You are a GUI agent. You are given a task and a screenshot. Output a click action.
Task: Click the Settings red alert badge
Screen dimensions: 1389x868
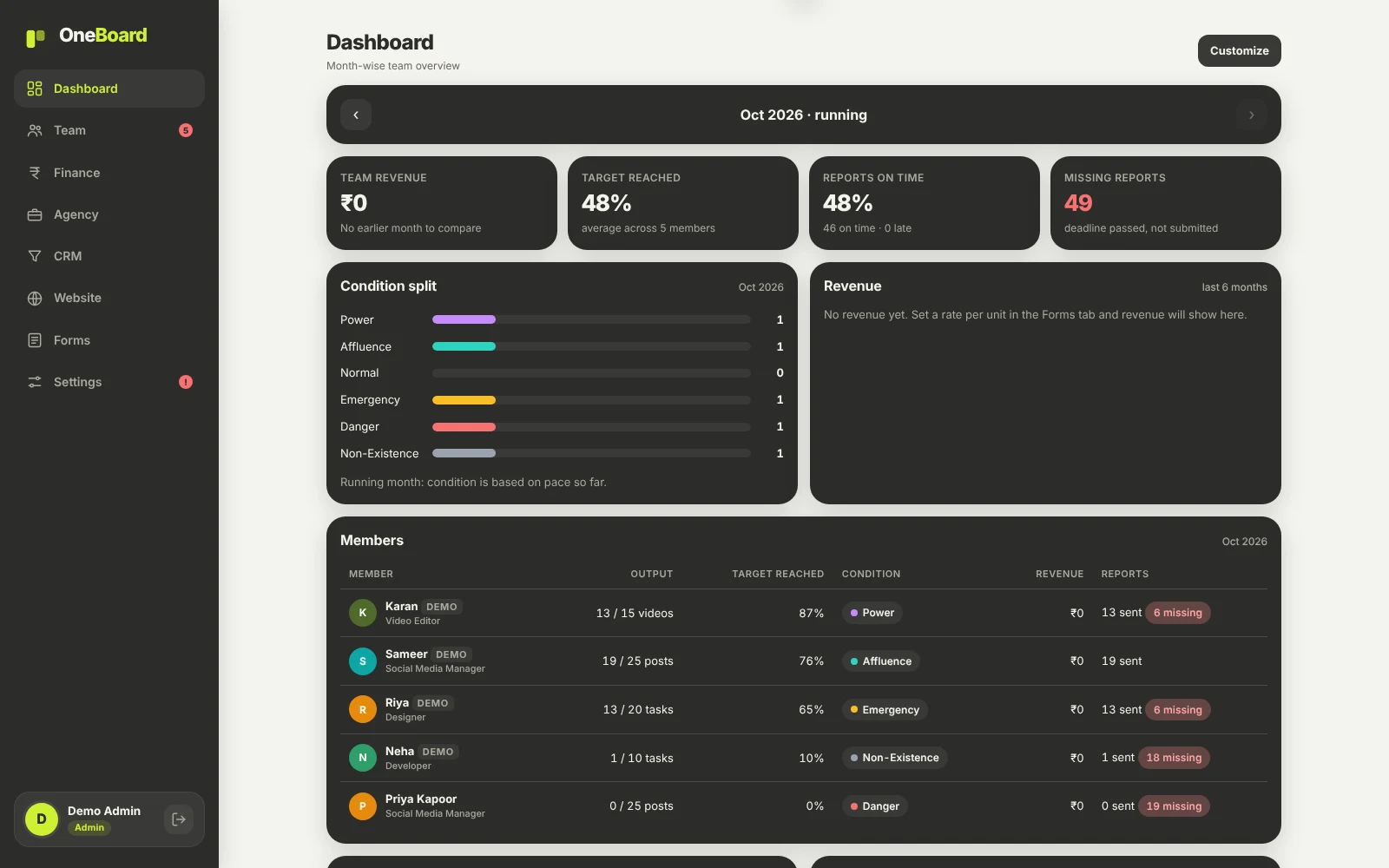(x=186, y=382)
